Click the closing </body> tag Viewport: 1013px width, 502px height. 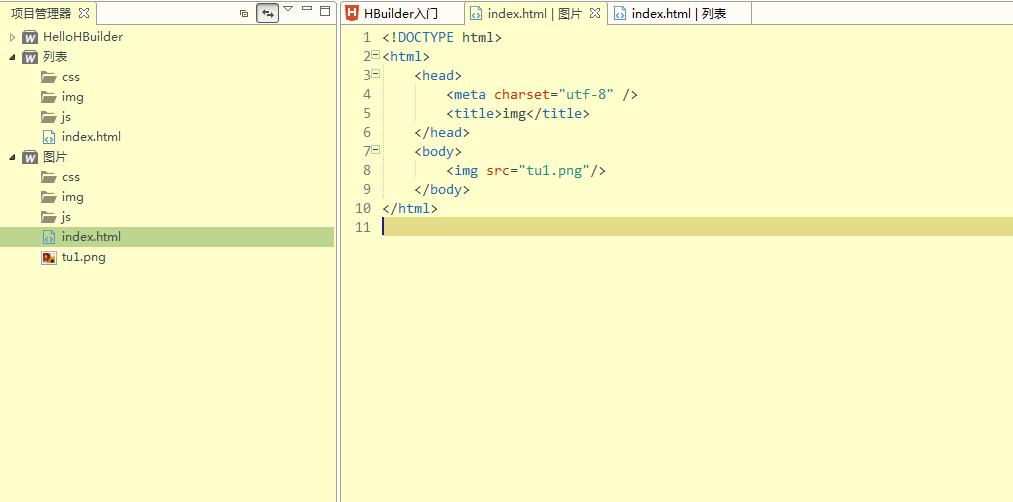click(442, 189)
